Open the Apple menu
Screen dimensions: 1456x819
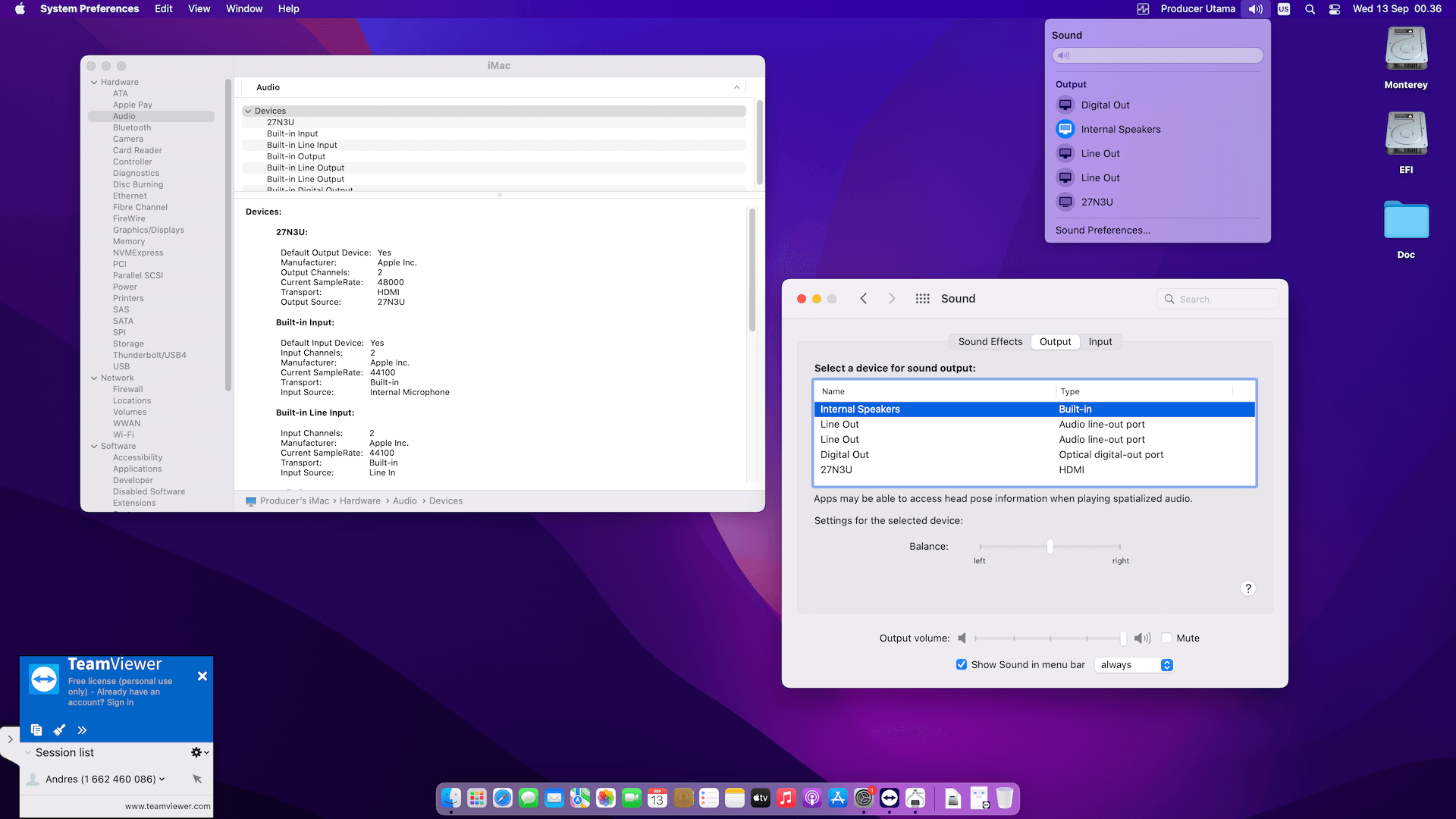20,9
